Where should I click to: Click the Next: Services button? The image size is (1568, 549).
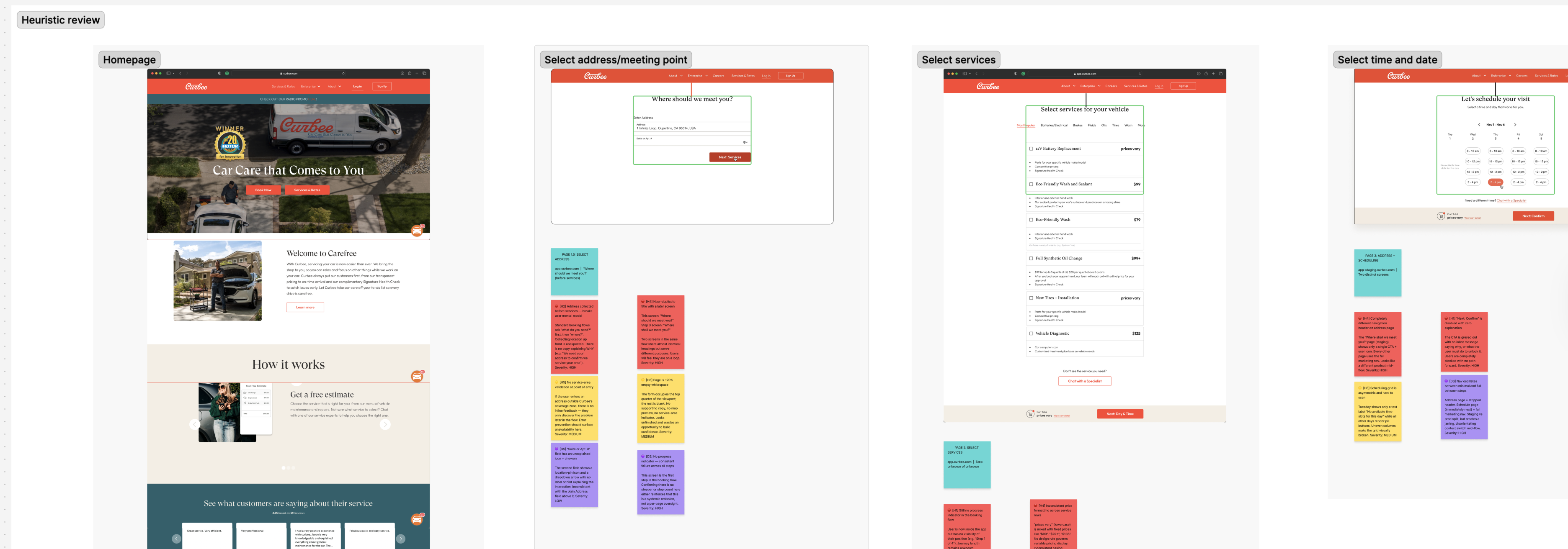[730, 157]
